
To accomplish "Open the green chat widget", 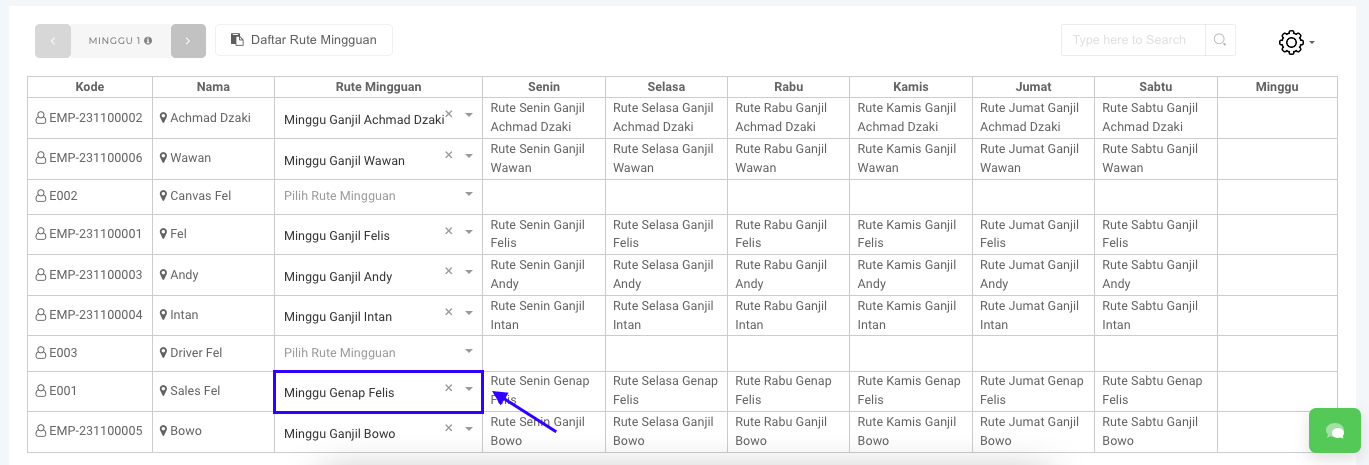I will pos(1334,431).
